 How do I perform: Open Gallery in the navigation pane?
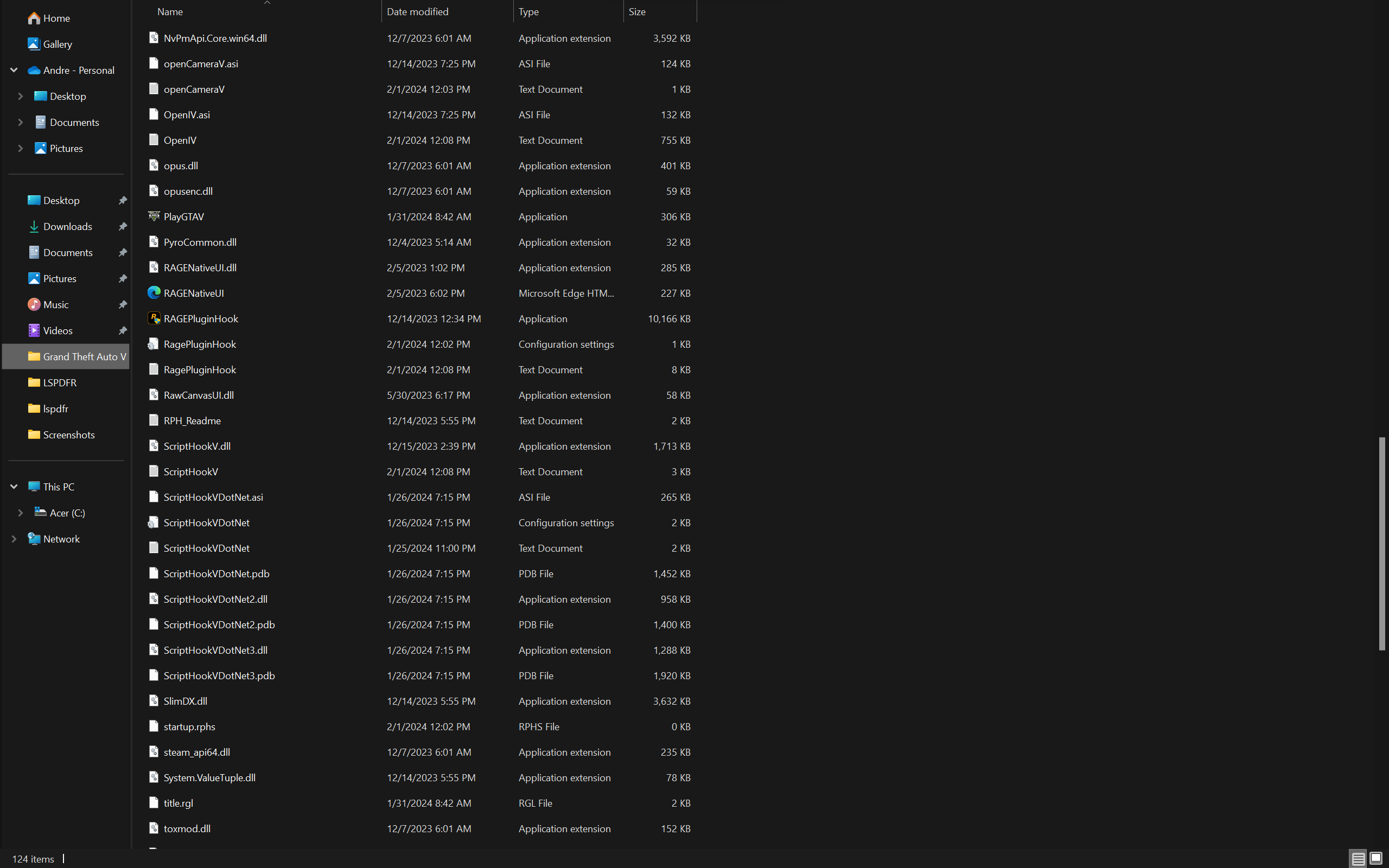[x=57, y=44]
